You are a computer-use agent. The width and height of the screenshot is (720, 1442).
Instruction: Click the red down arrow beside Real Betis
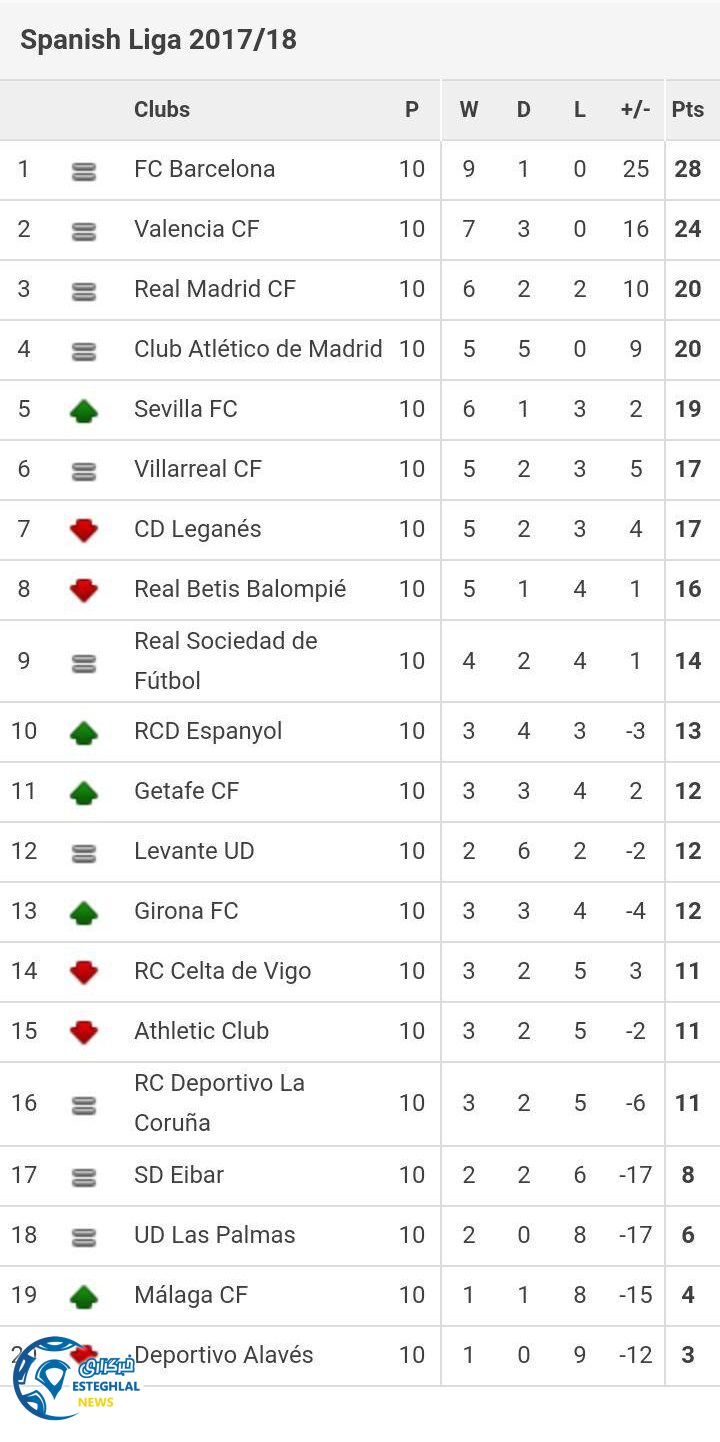(x=84, y=590)
